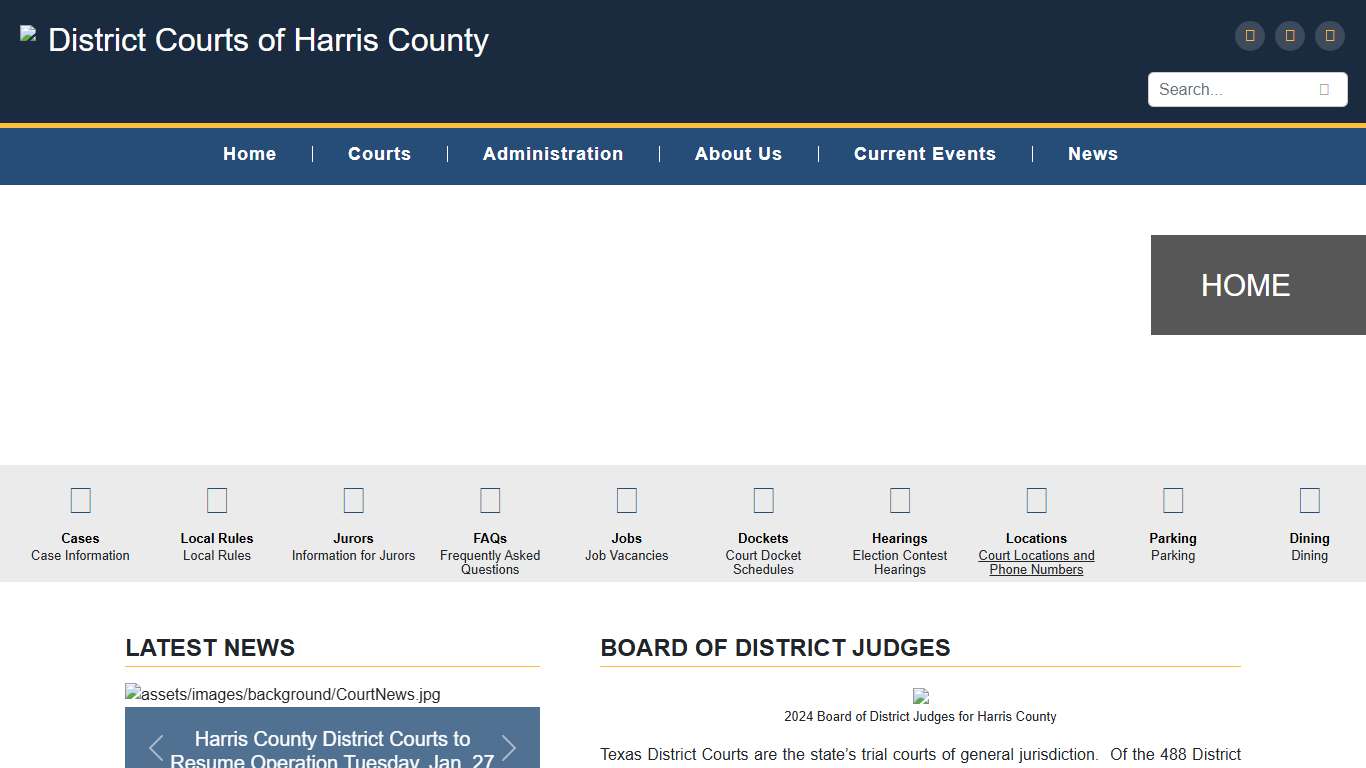Expand the Current Events menu
The width and height of the screenshot is (1366, 768).
pos(924,154)
